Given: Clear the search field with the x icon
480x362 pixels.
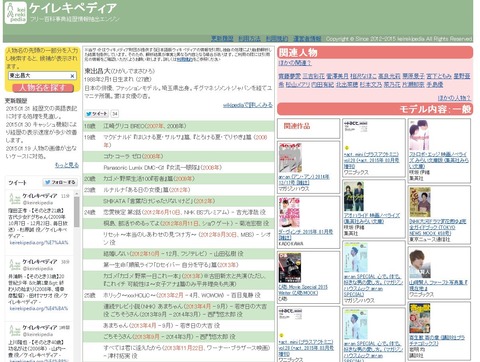Looking at the screenshot, I should click(x=72, y=76).
